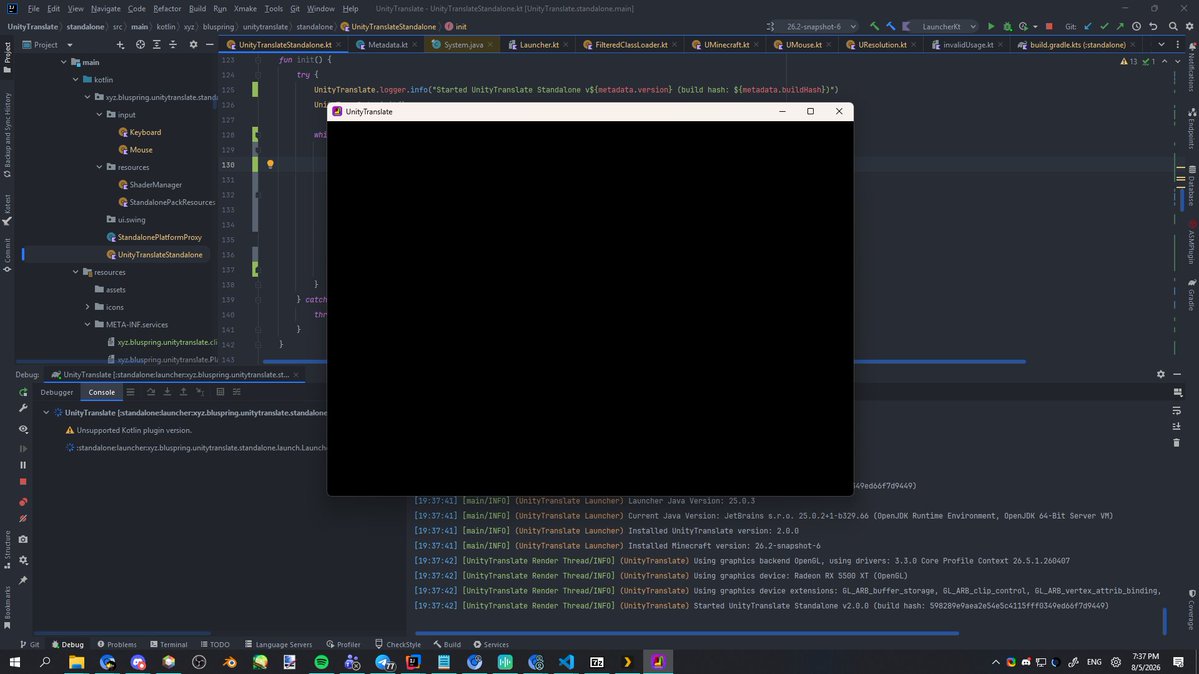This screenshot has width=1199, height=674.
Task: Toggle the eye watch view icon in debug panel
Action: tap(23, 429)
